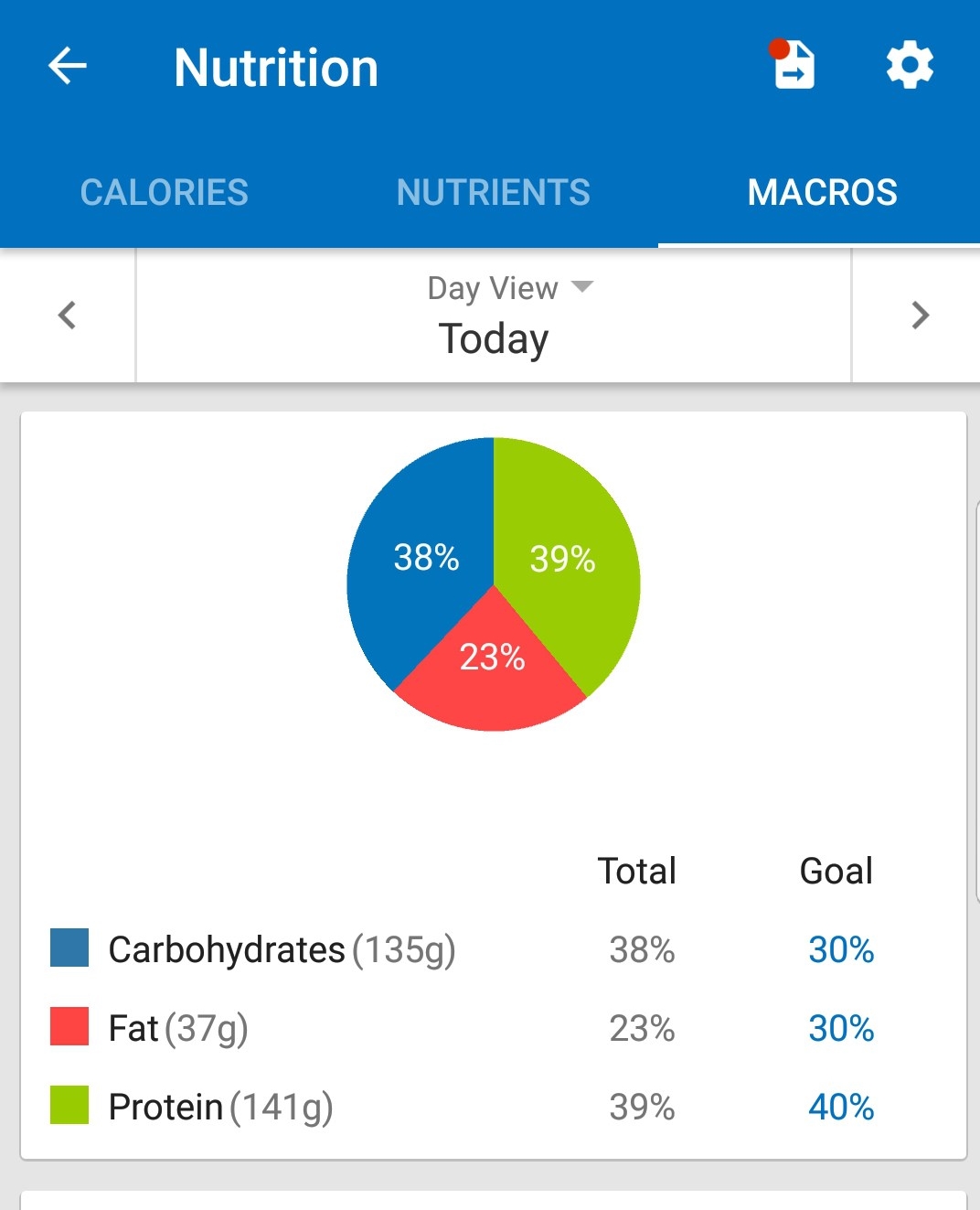Open the export report icon
Viewport: 980px width, 1210px height.
pos(793,65)
